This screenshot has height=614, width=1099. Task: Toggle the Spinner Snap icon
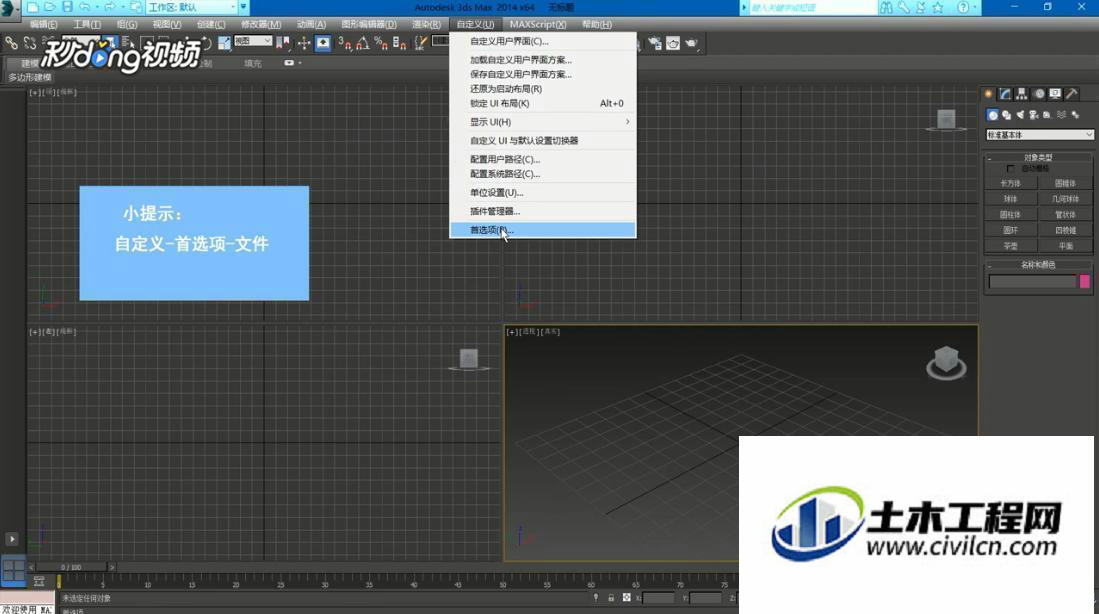(399, 43)
